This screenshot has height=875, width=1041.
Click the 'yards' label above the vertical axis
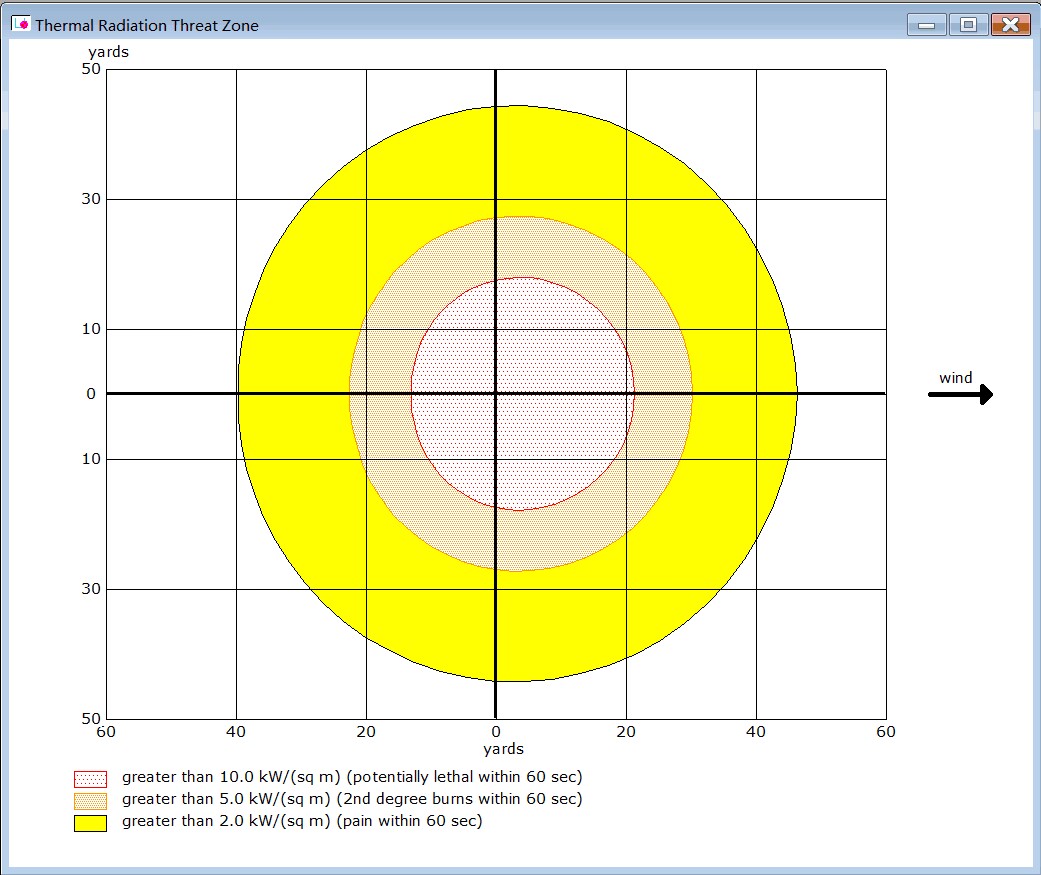tap(108, 52)
